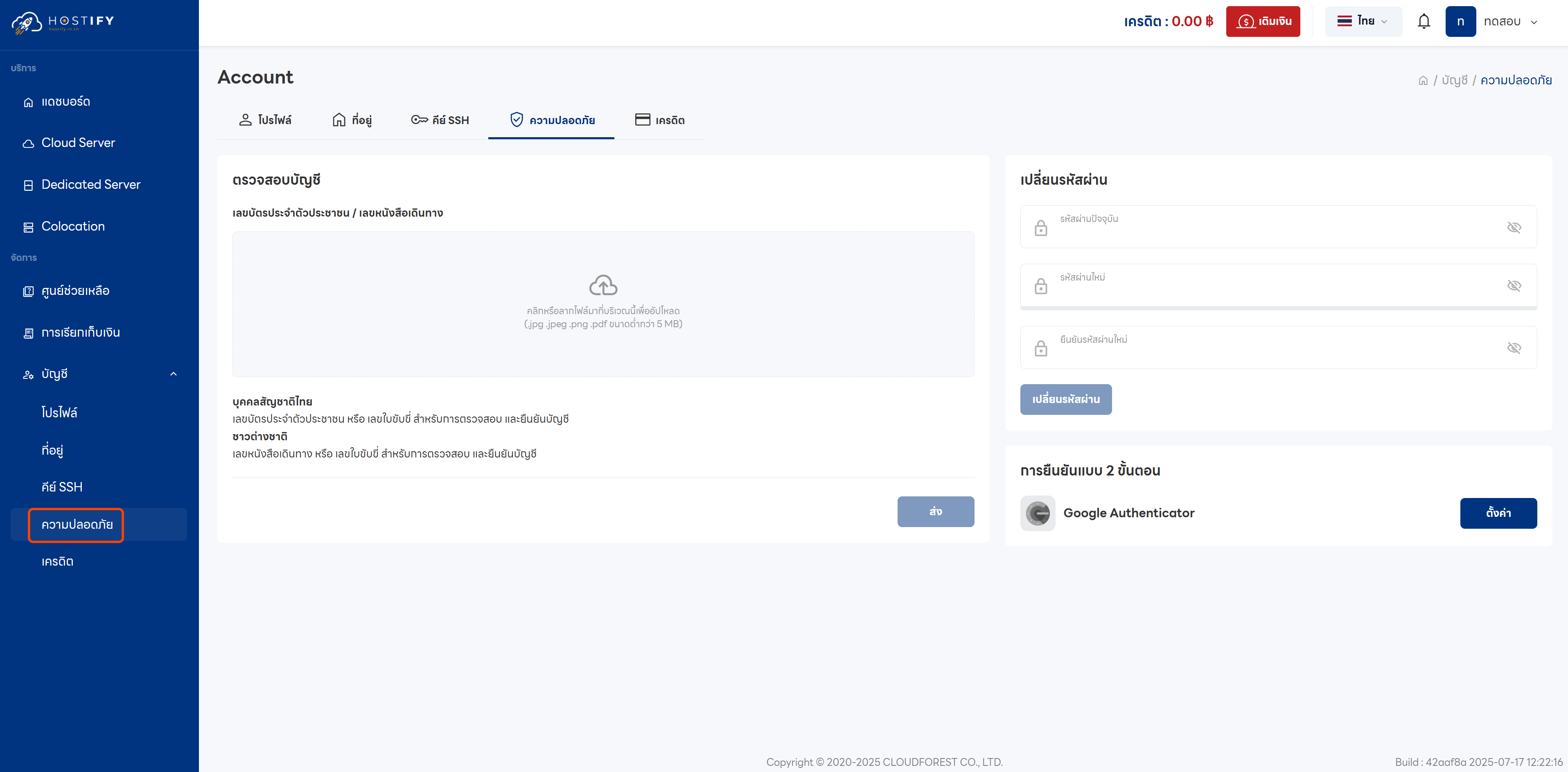Click the เติมเงิน top-up button

pos(1263,21)
